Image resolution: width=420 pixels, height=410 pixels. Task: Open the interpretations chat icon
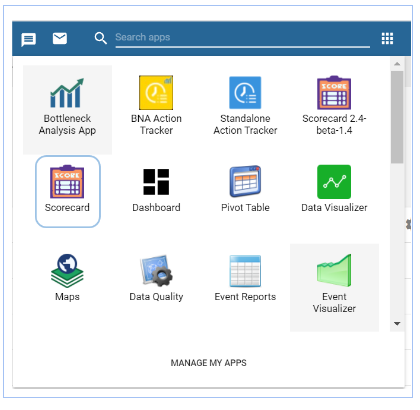point(28,40)
